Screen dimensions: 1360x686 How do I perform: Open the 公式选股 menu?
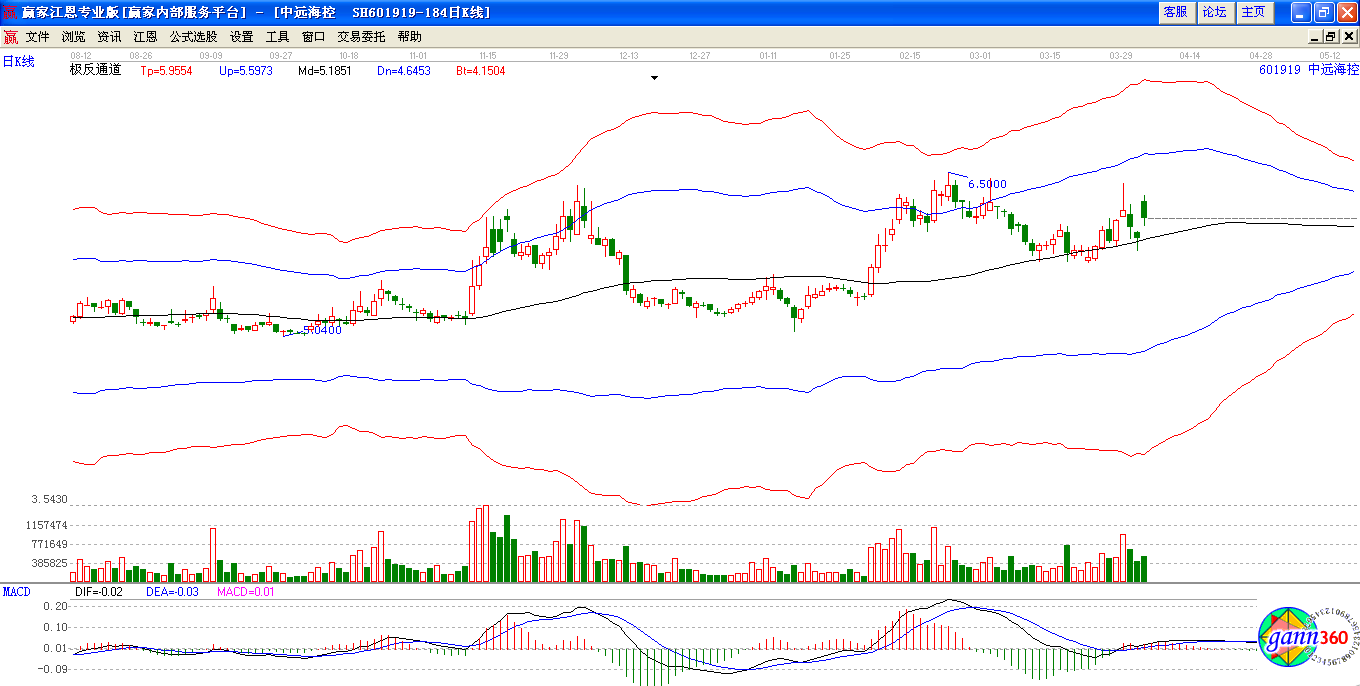coord(193,36)
